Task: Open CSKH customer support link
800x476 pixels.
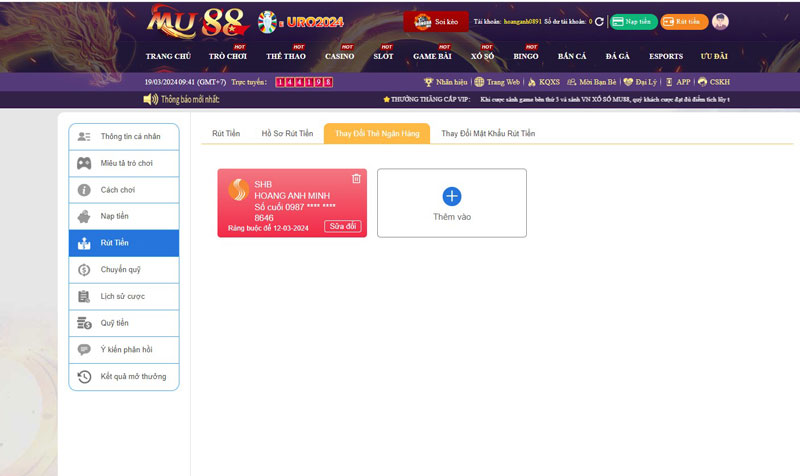Action: [714, 82]
